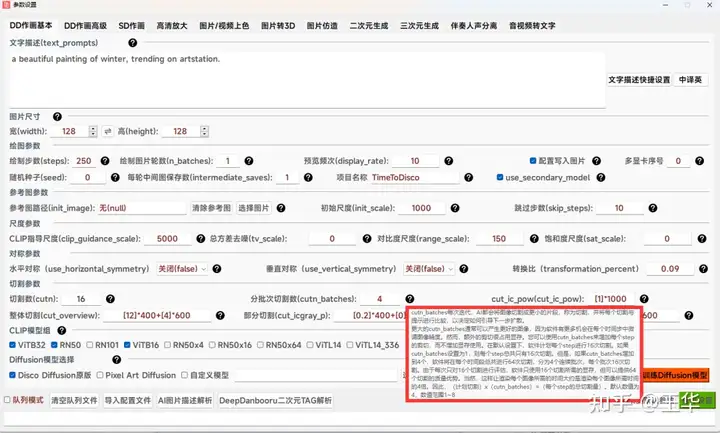
Task: Show help for transformation_percent
Action: (703, 269)
